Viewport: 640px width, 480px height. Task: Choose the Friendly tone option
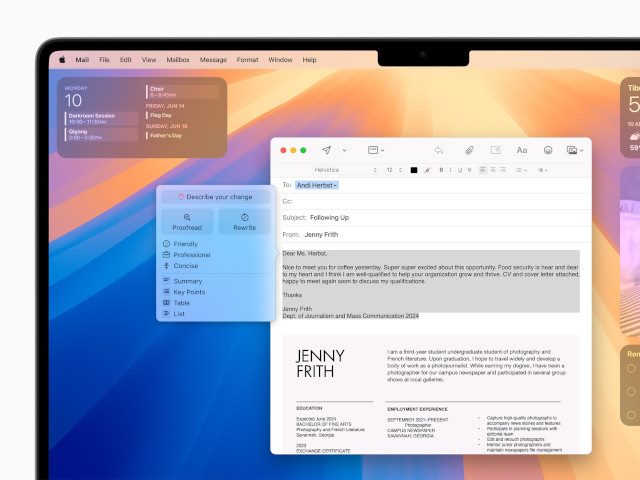coord(180,244)
